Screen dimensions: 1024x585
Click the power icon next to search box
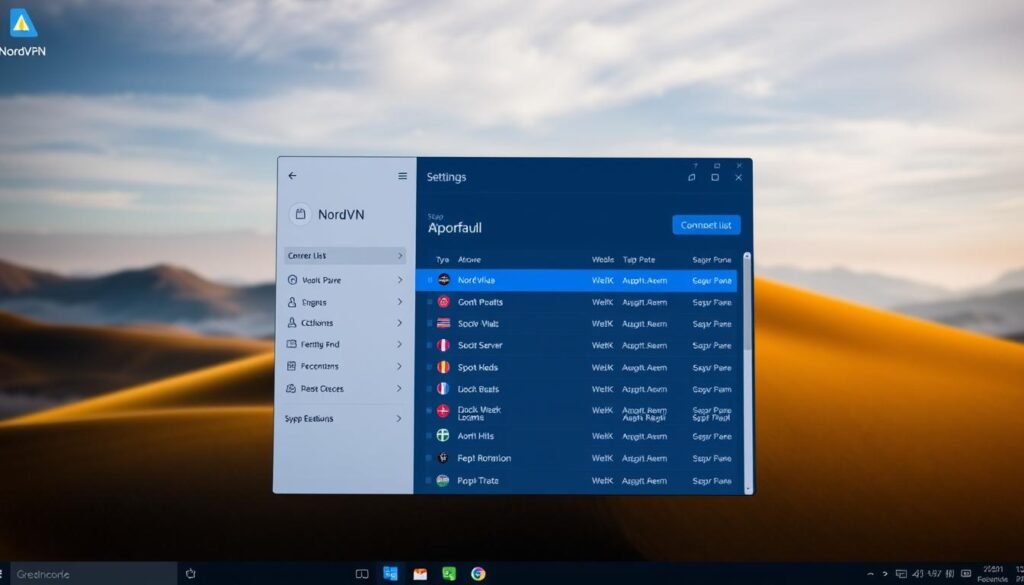[191, 574]
